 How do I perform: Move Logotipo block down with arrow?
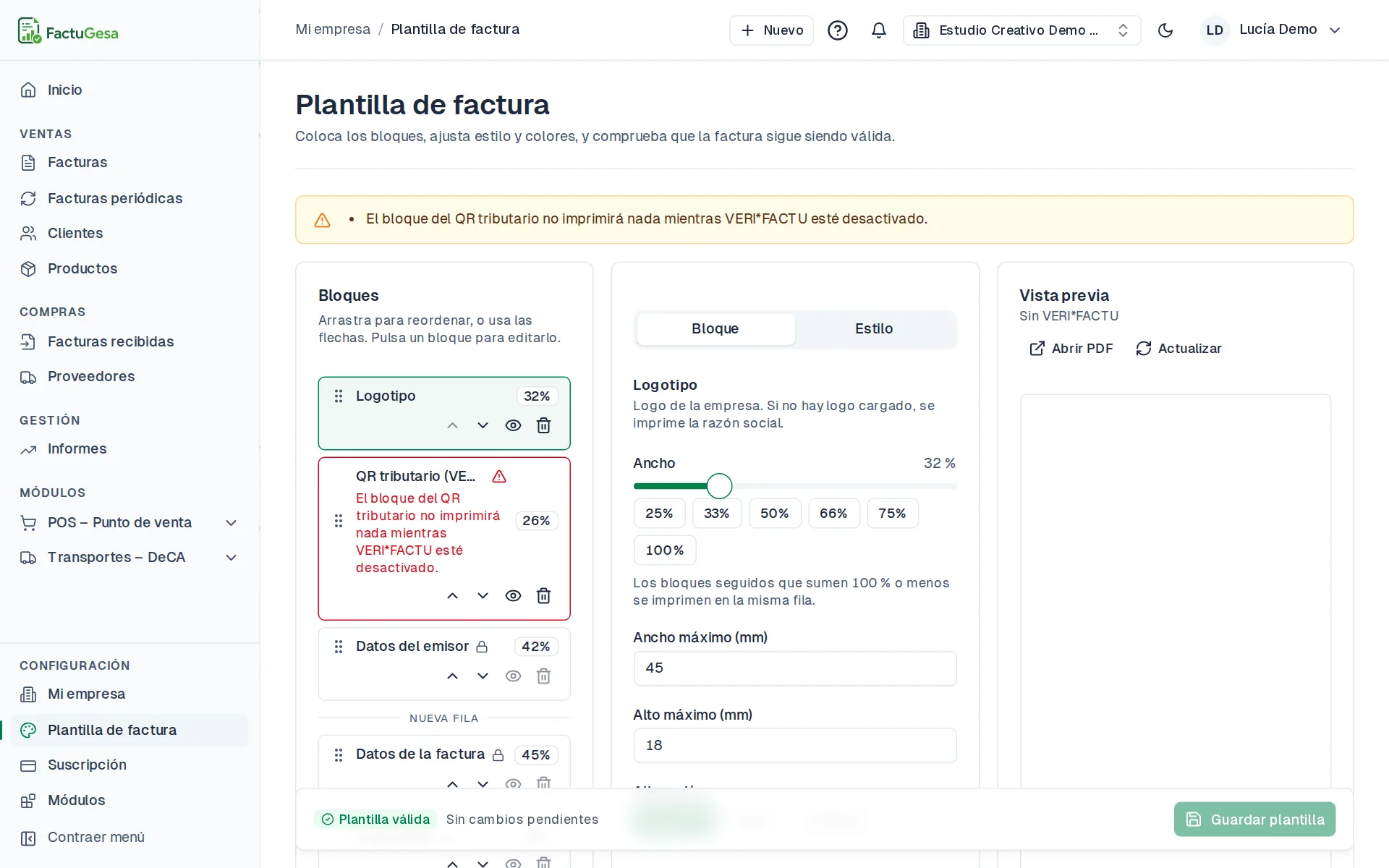483,425
